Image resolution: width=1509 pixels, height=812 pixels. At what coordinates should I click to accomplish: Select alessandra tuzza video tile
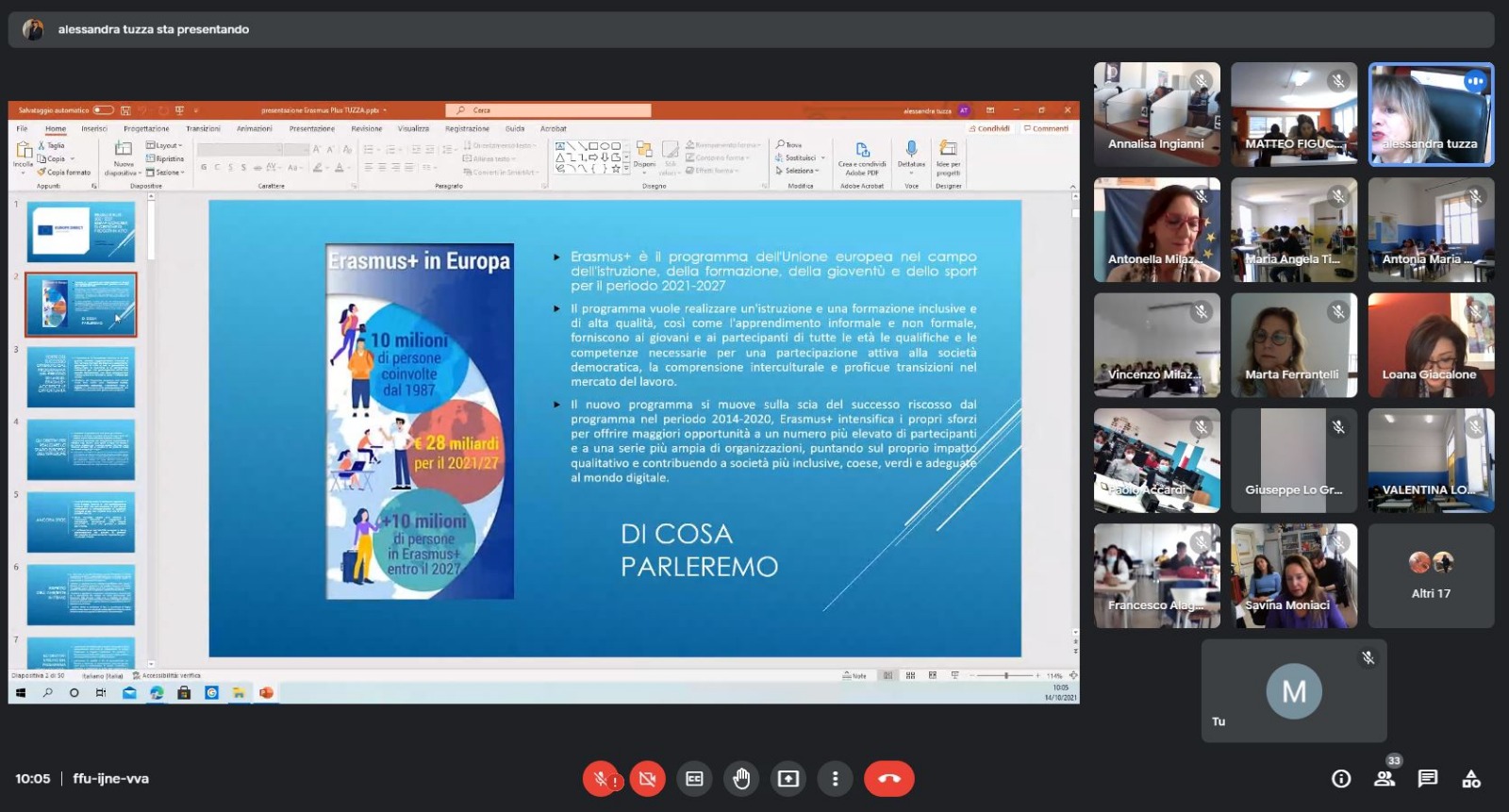point(1431,114)
